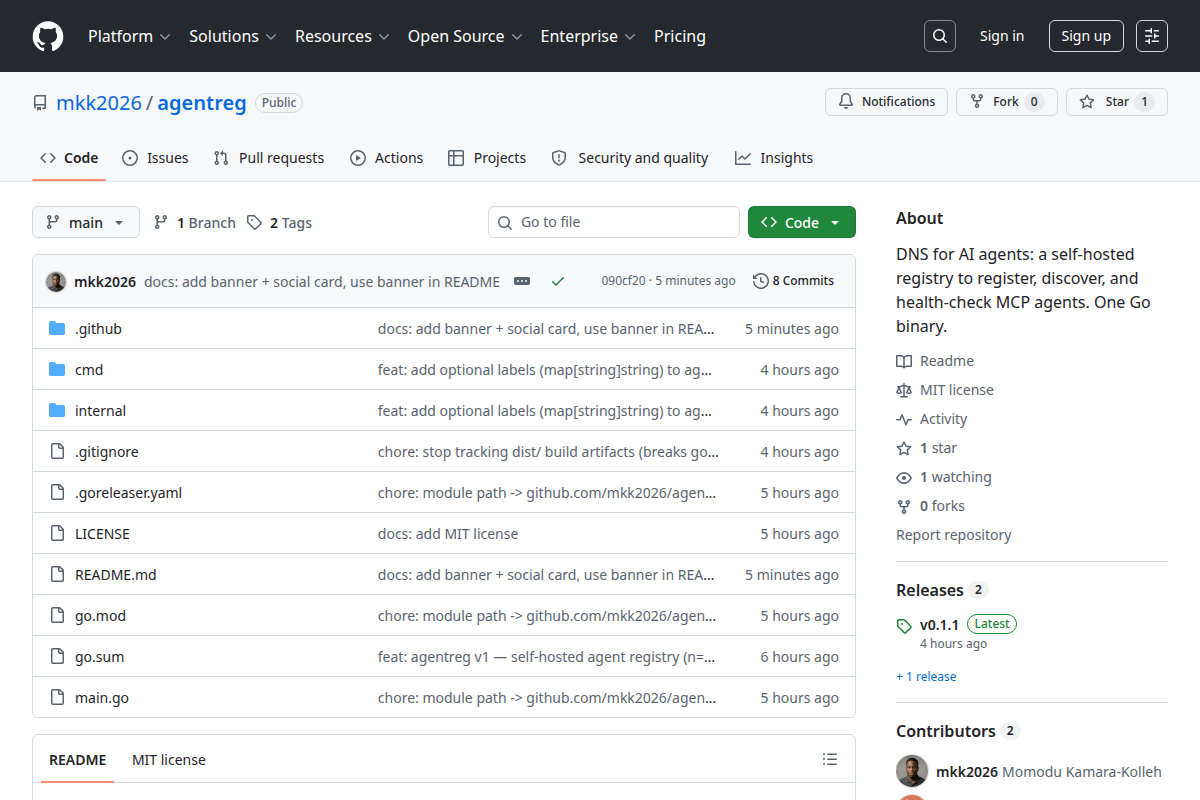The height and width of the screenshot is (800, 1200).
Task: Switch to the Pull requests tab
Action: tap(269, 158)
